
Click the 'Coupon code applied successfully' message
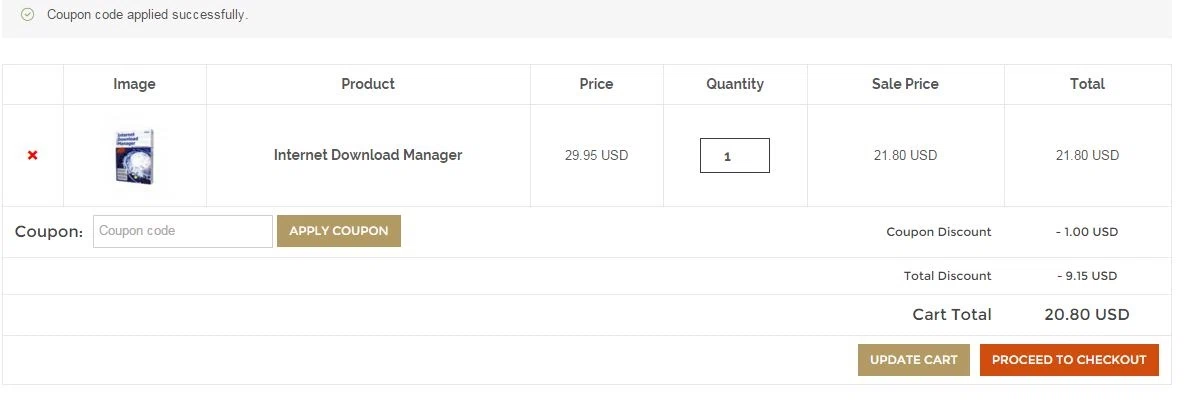[148, 14]
